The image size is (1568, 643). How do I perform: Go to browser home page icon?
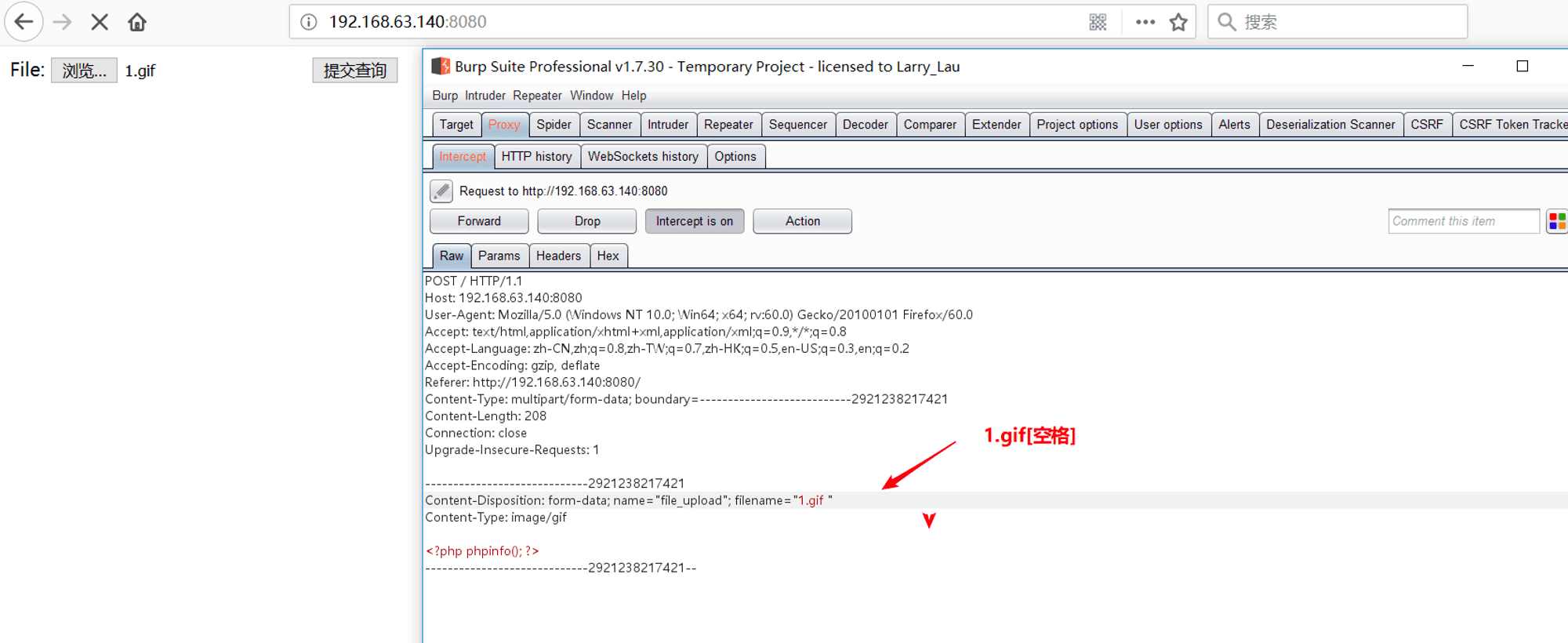pyautogui.click(x=137, y=22)
